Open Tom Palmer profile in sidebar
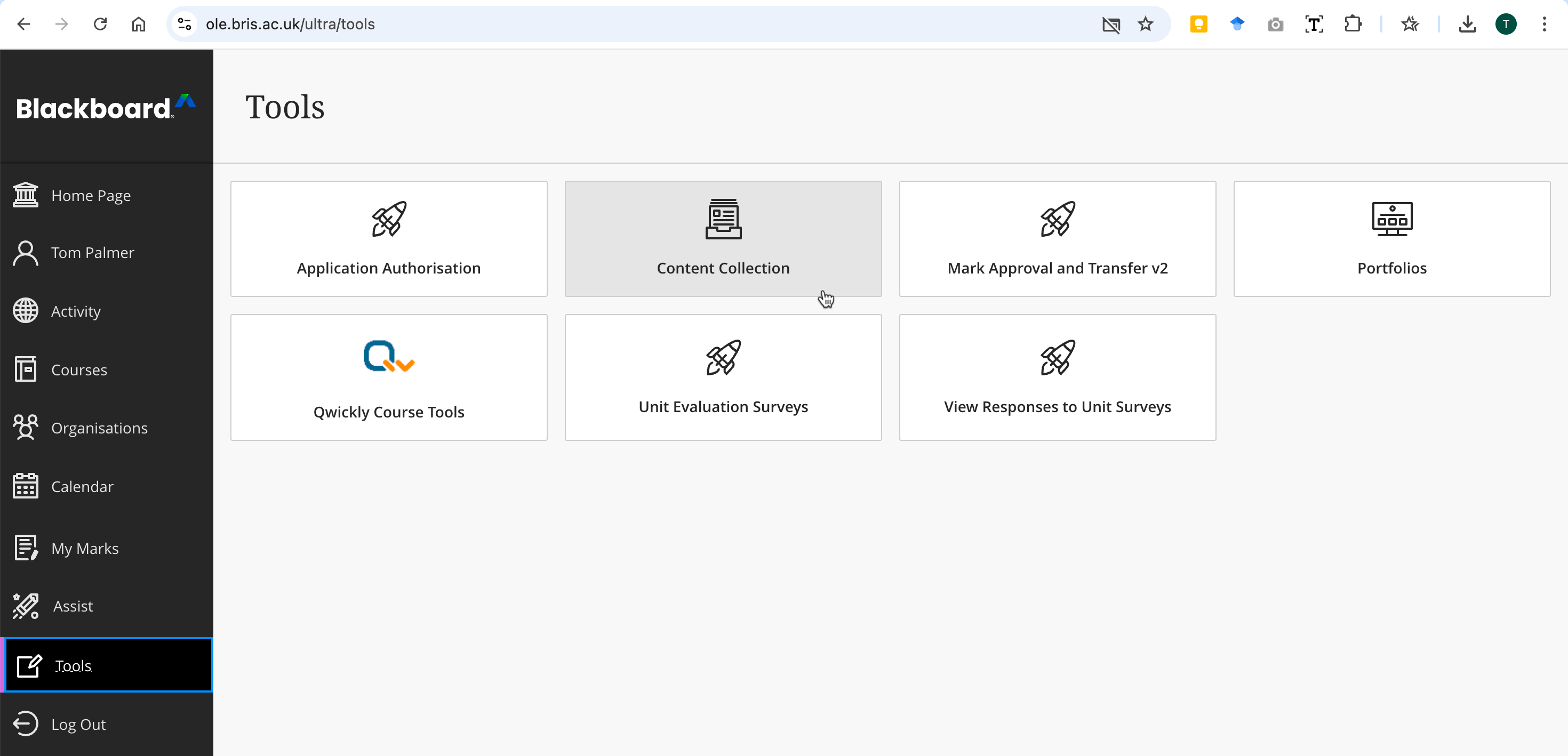This screenshot has height=756, width=1568. 92,253
